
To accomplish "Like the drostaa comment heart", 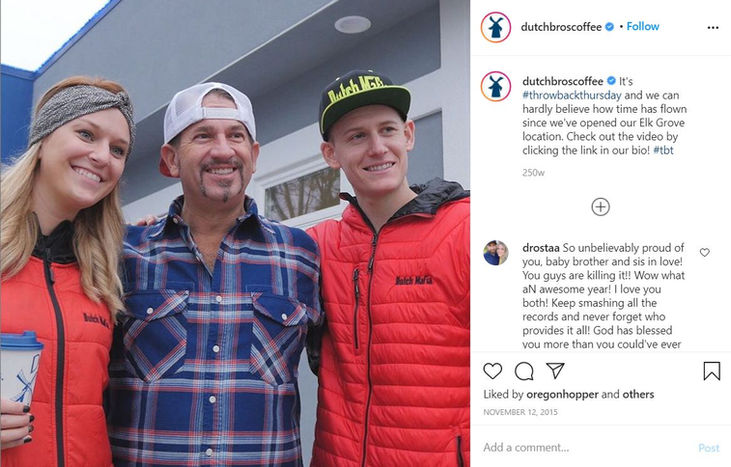I will coord(704,252).
